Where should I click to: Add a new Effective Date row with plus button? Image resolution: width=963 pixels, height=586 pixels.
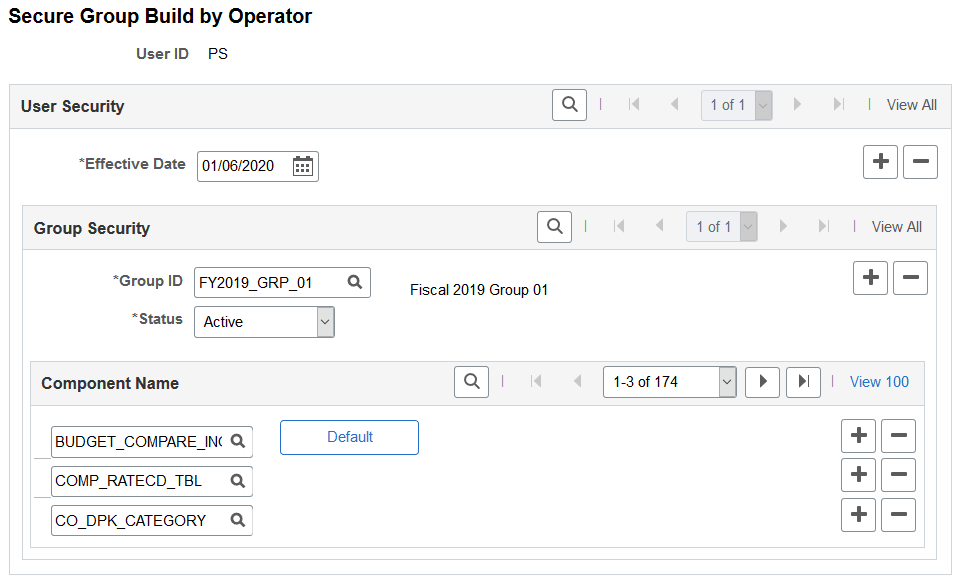tap(880, 161)
